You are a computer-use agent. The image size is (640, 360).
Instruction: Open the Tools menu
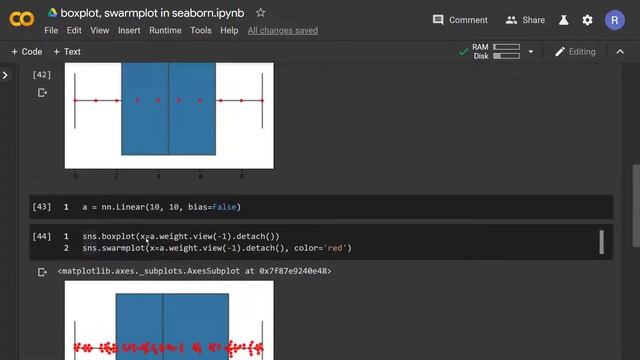pos(201,31)
